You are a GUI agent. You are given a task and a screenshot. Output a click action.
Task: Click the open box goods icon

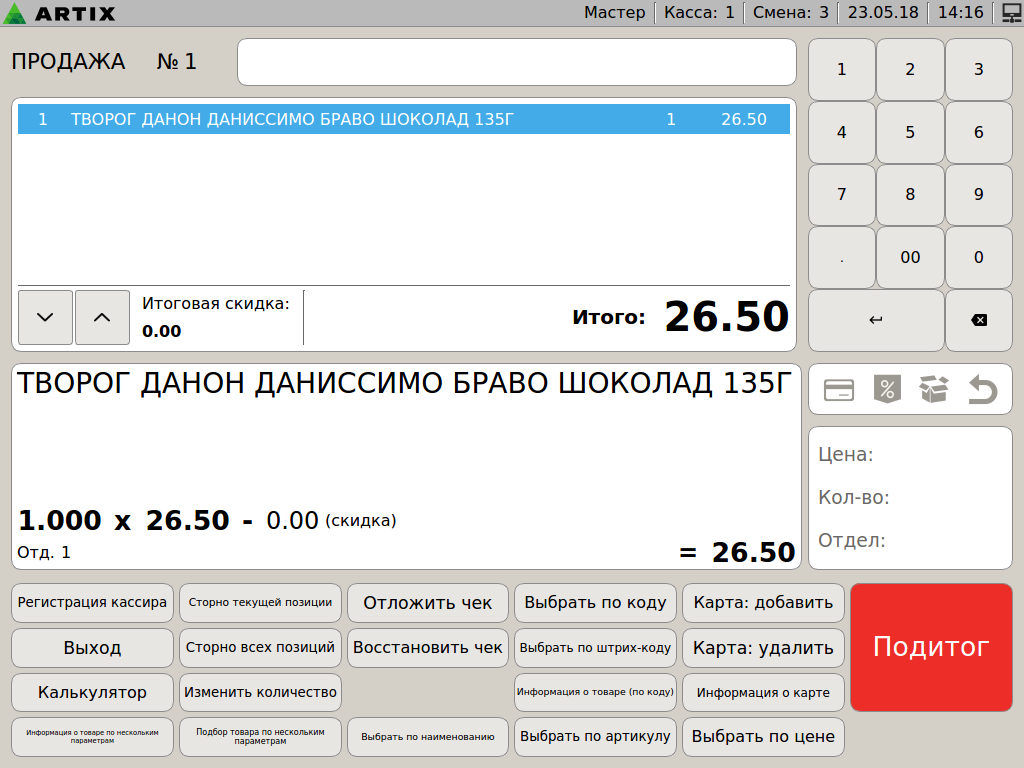[933, 390]
